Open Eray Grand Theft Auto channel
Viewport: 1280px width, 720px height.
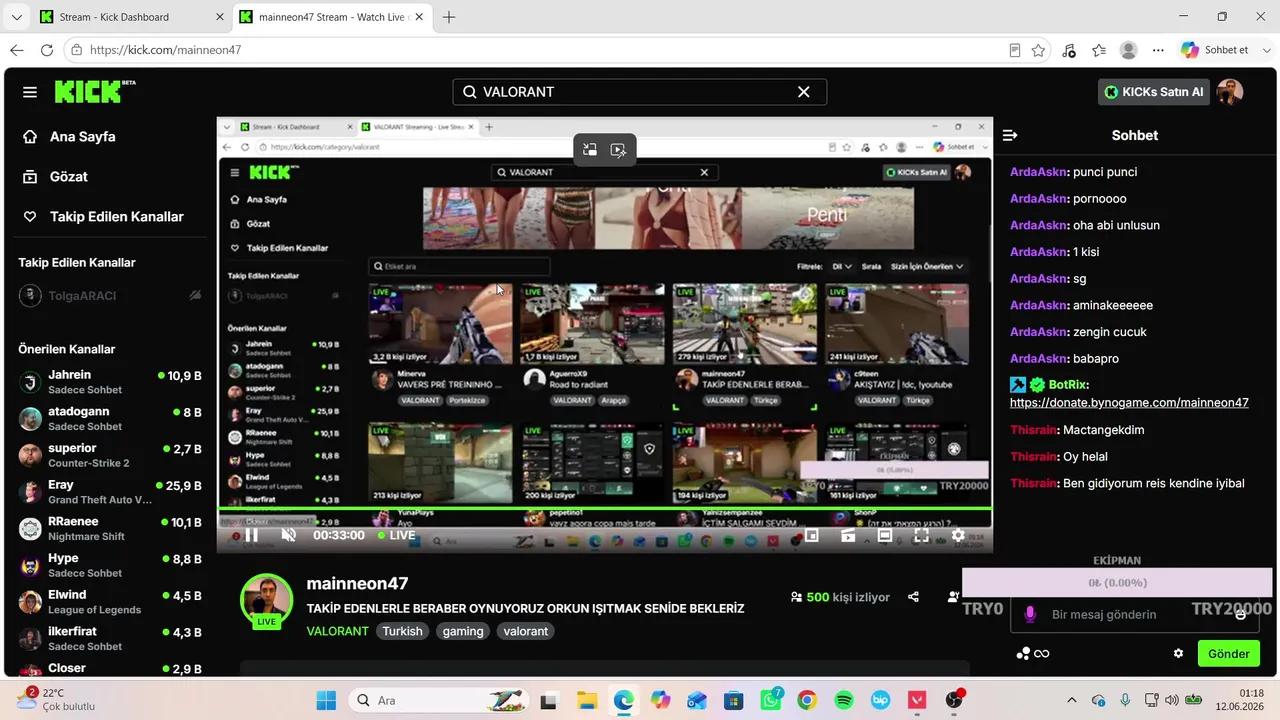click(x=110, y=492)
